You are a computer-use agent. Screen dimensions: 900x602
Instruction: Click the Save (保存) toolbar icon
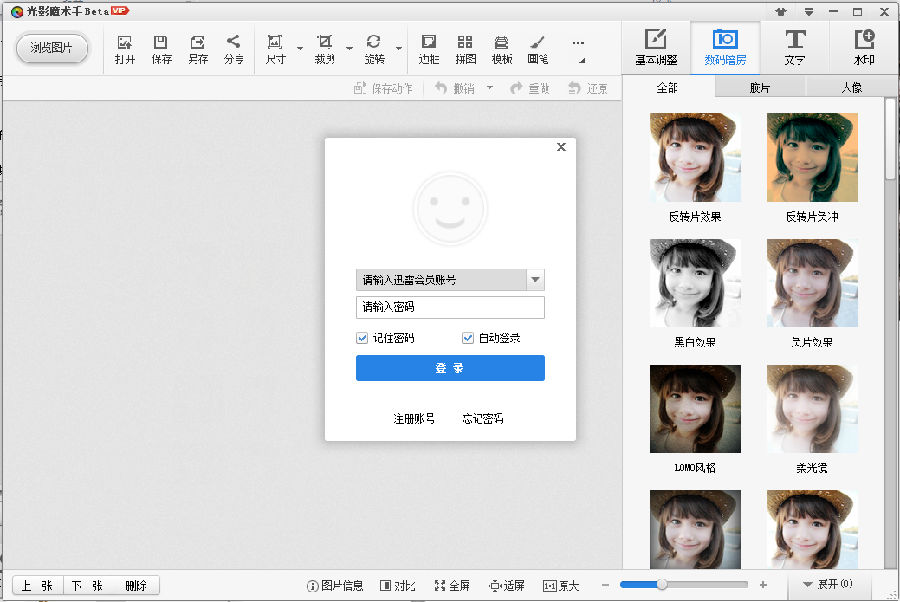tap(160, 48)
